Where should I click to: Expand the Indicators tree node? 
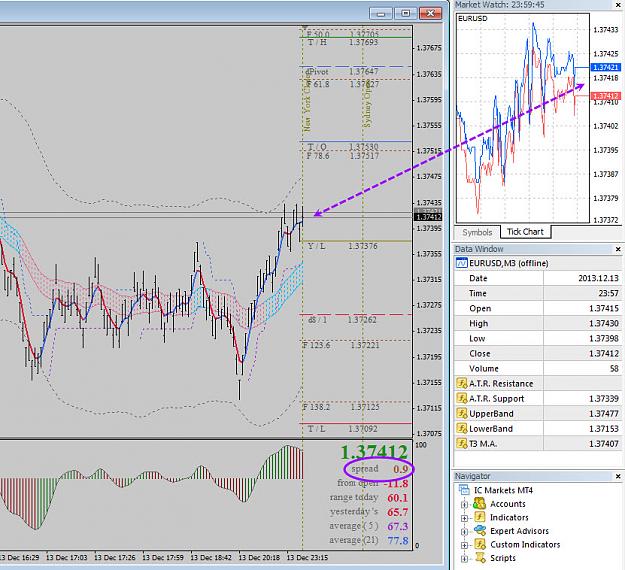(x=464, y=518)
